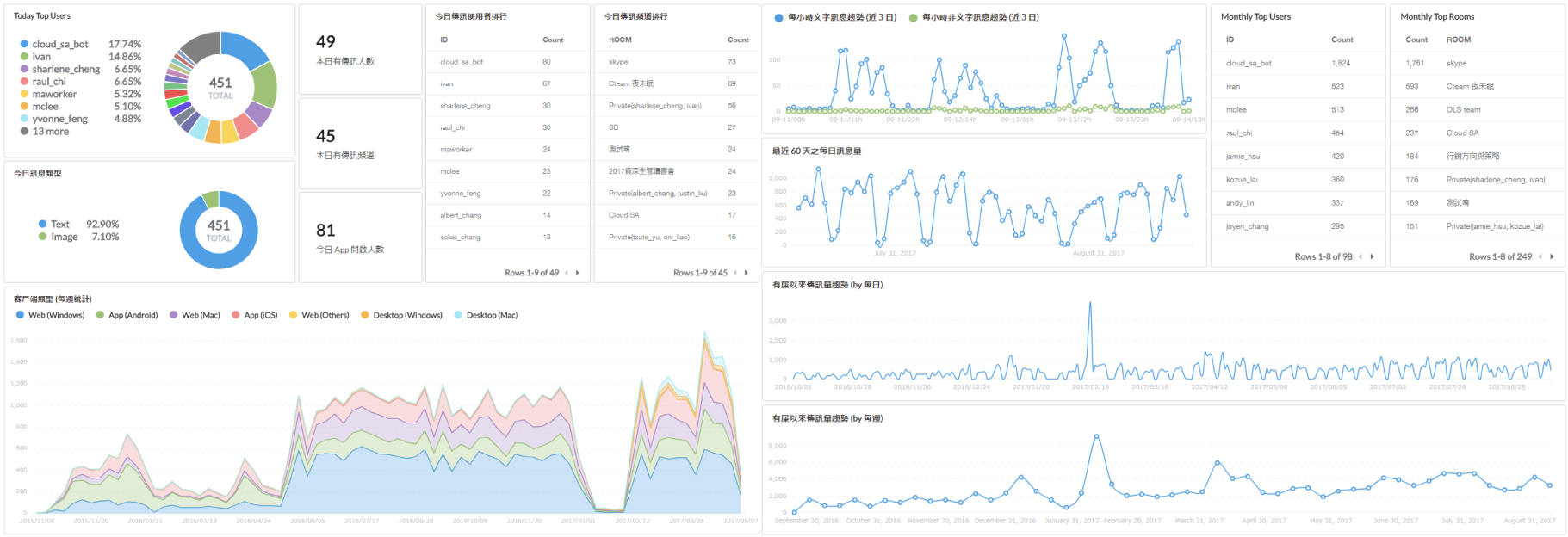The image size is (1568, 537).
Task: Click previous page arrow in 今日傳訊頻道排行 table
Action: [x=734, y=273]
